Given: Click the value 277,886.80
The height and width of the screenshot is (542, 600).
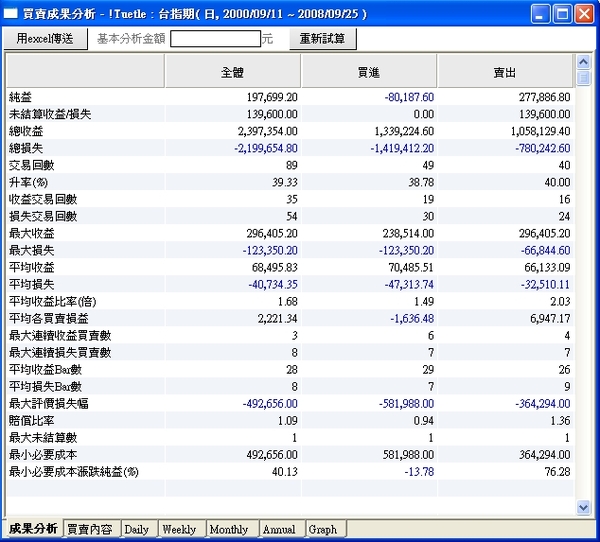Looking at the screenshot, I should click(x=545, y=97).
